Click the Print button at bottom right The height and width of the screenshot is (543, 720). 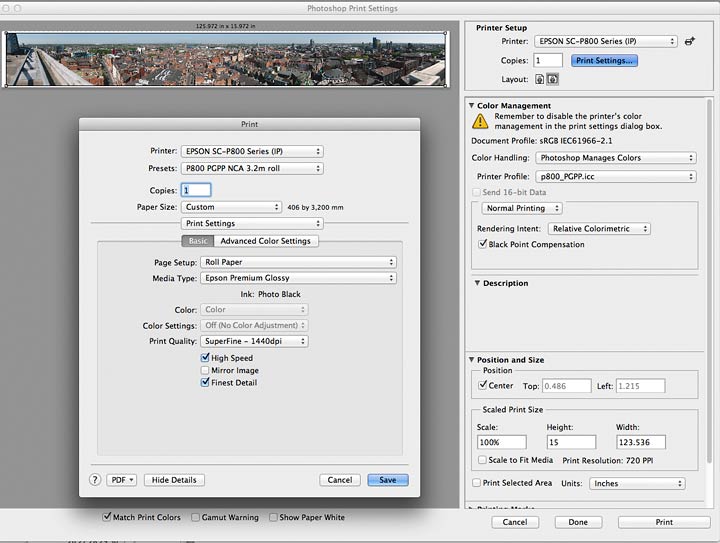(664, 522)
